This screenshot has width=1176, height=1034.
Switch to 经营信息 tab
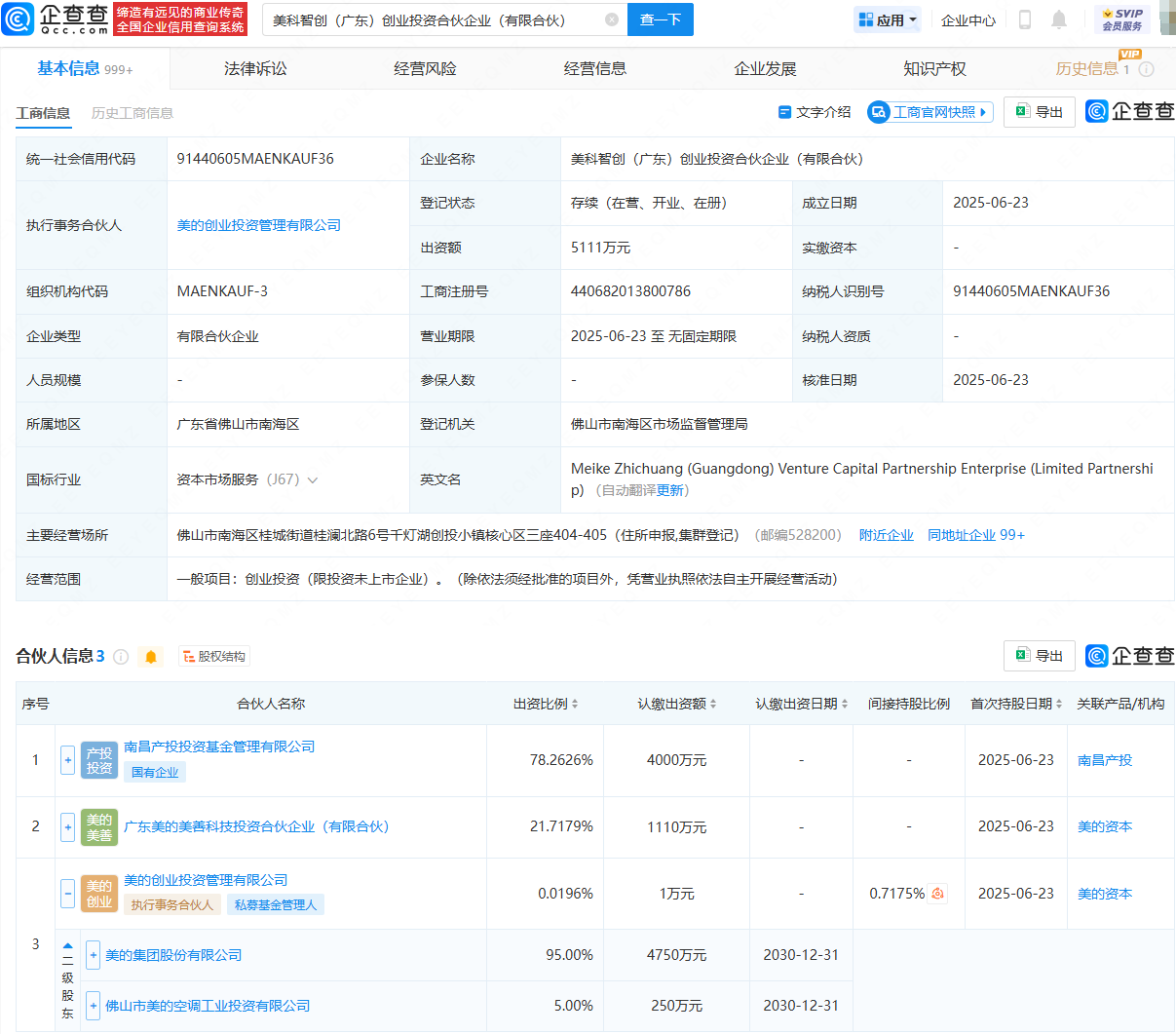coord(595,69)
